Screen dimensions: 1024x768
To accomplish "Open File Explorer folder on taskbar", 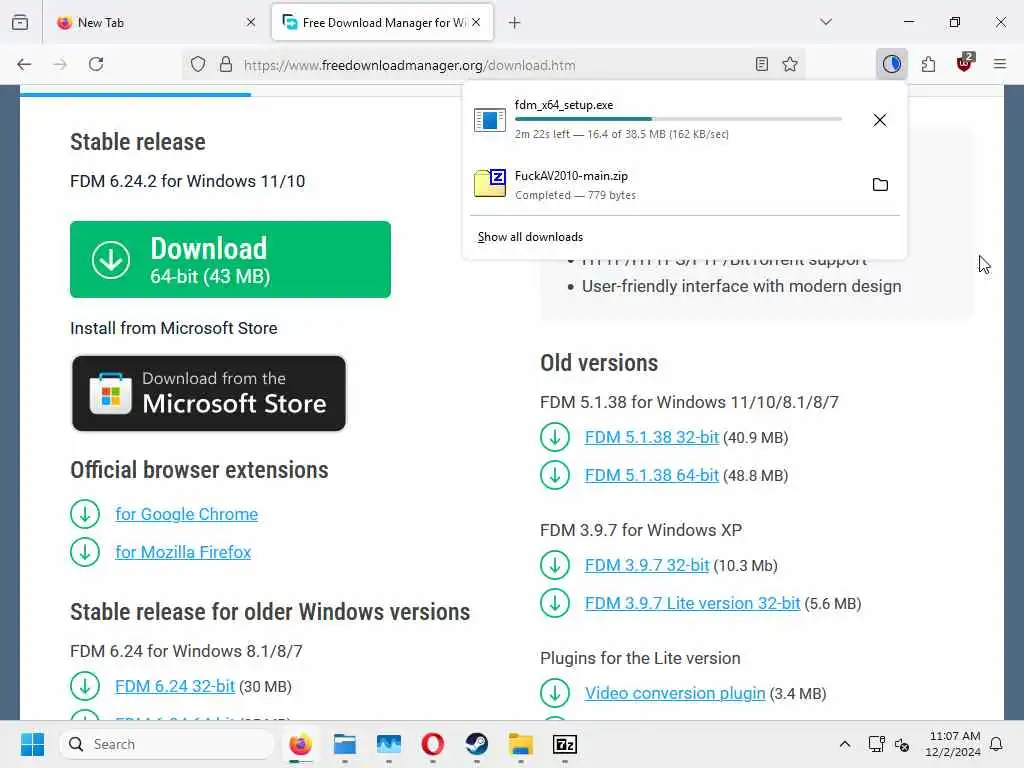I will tap(520, 744).
